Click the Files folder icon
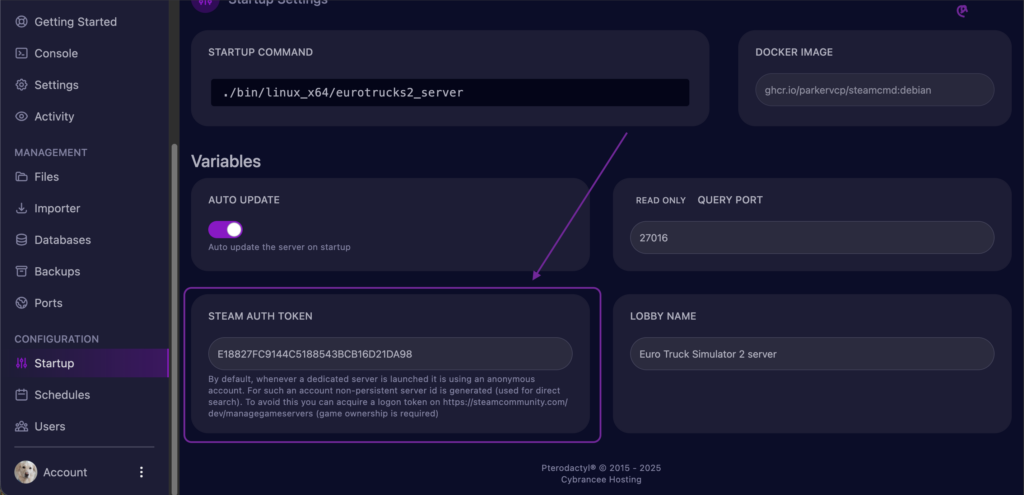The image size is (1024, 495). tap(22, 177)
